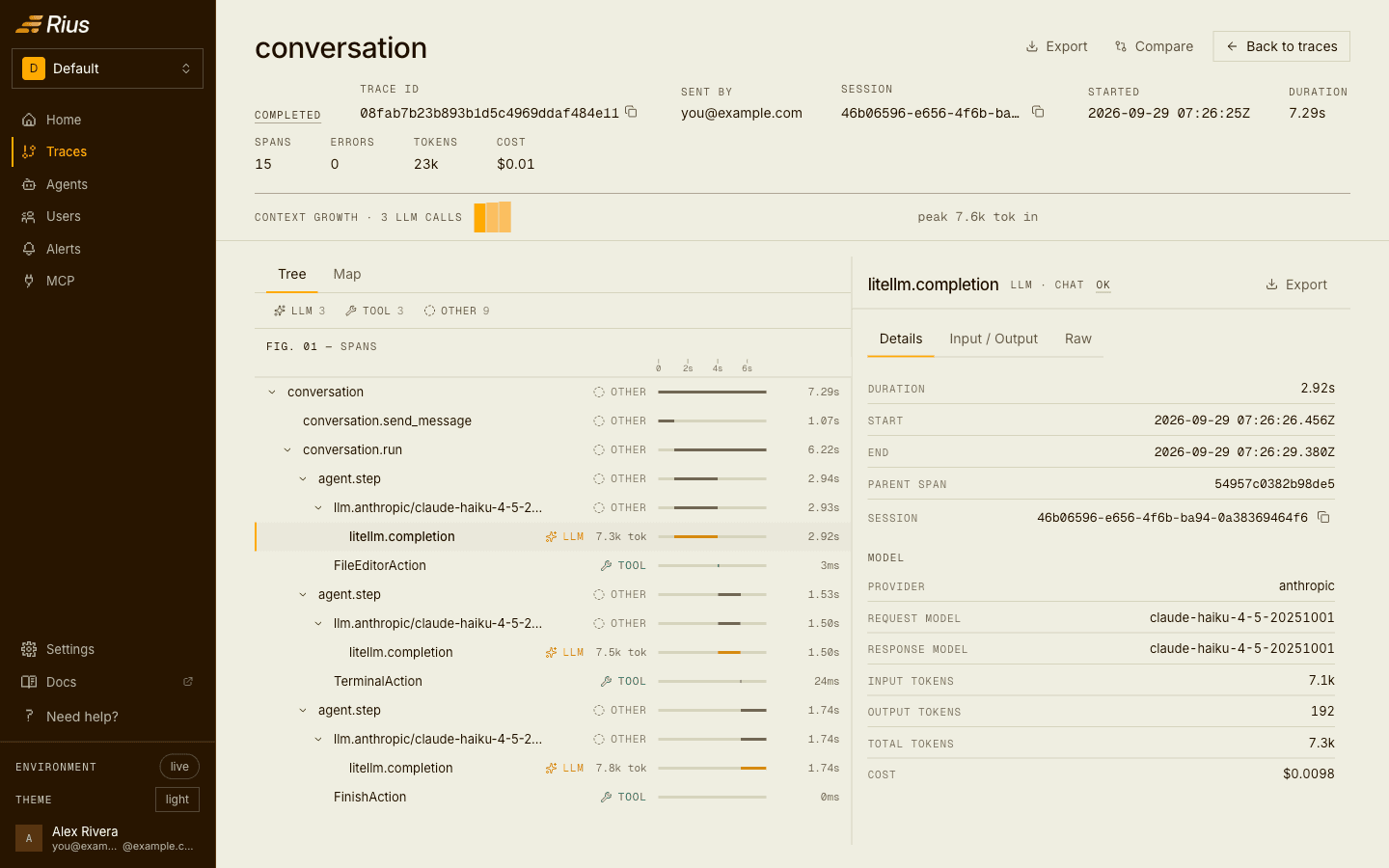Toggle the light theme switch
1389x868 pixels.
click(x=177, y=800)
